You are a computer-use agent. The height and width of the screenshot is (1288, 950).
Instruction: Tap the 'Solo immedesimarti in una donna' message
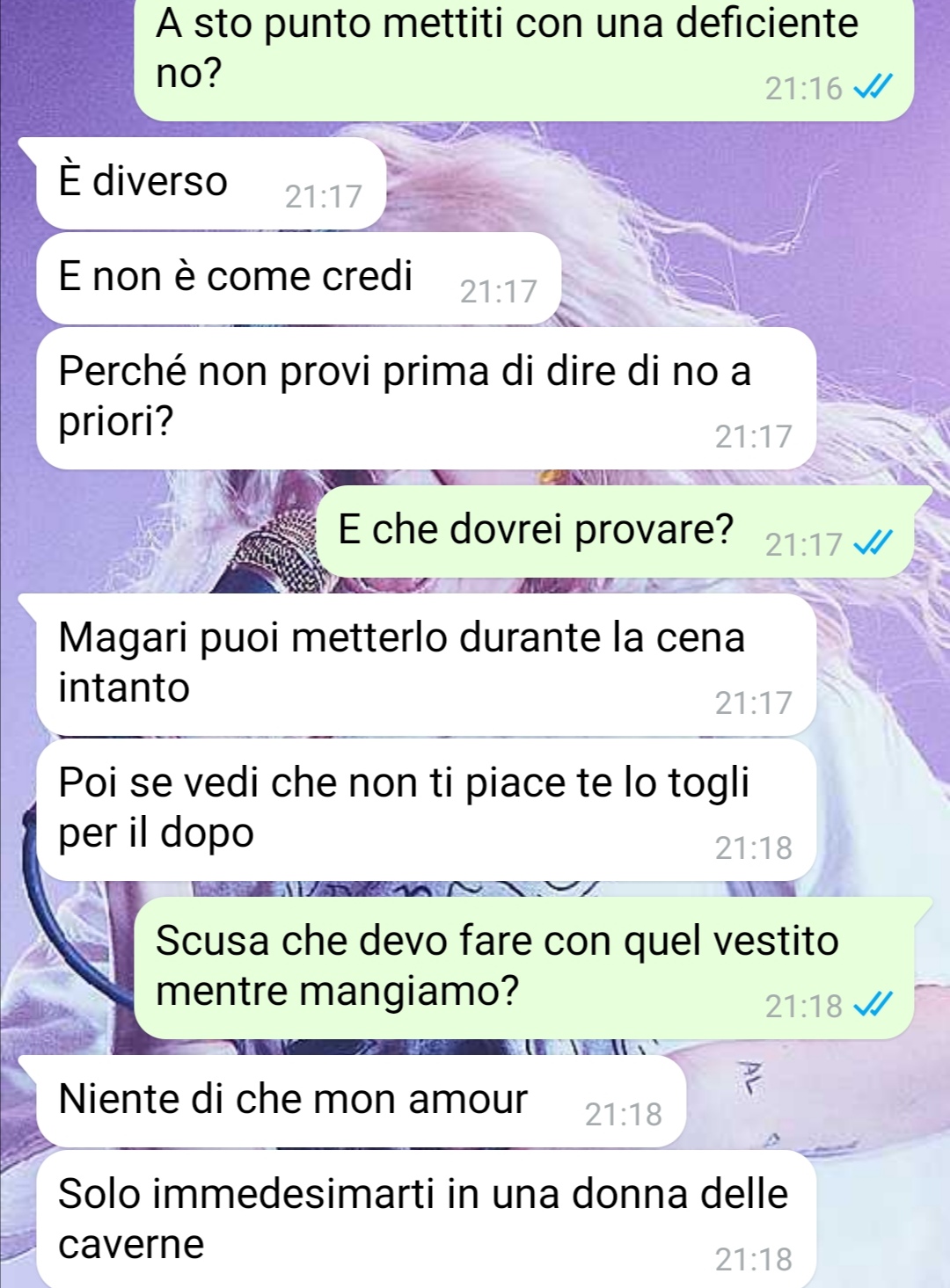click(427, 1219)
